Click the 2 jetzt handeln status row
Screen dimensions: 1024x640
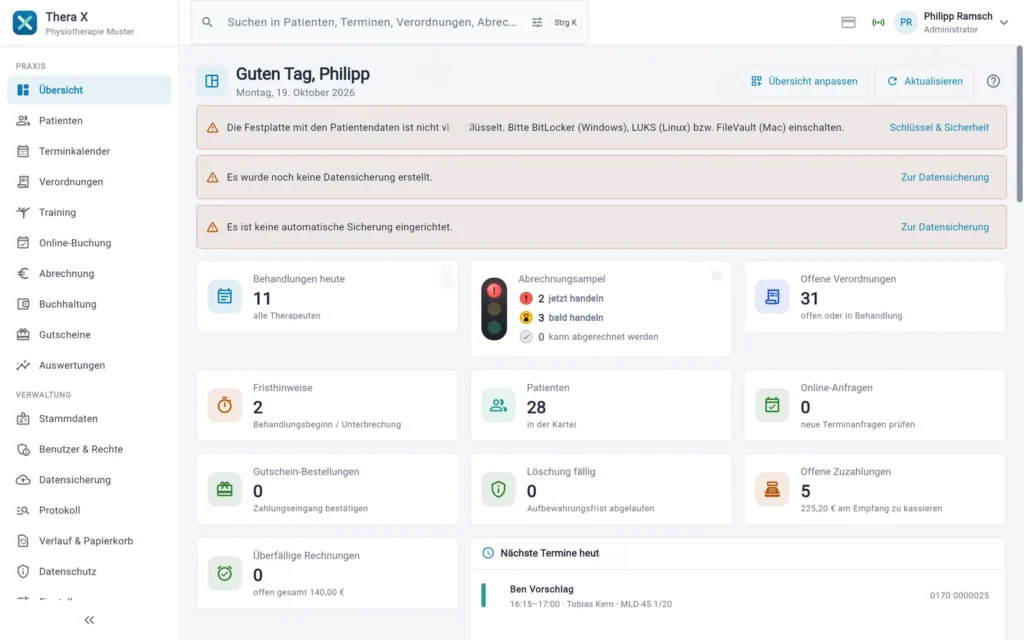click(562, 298)
